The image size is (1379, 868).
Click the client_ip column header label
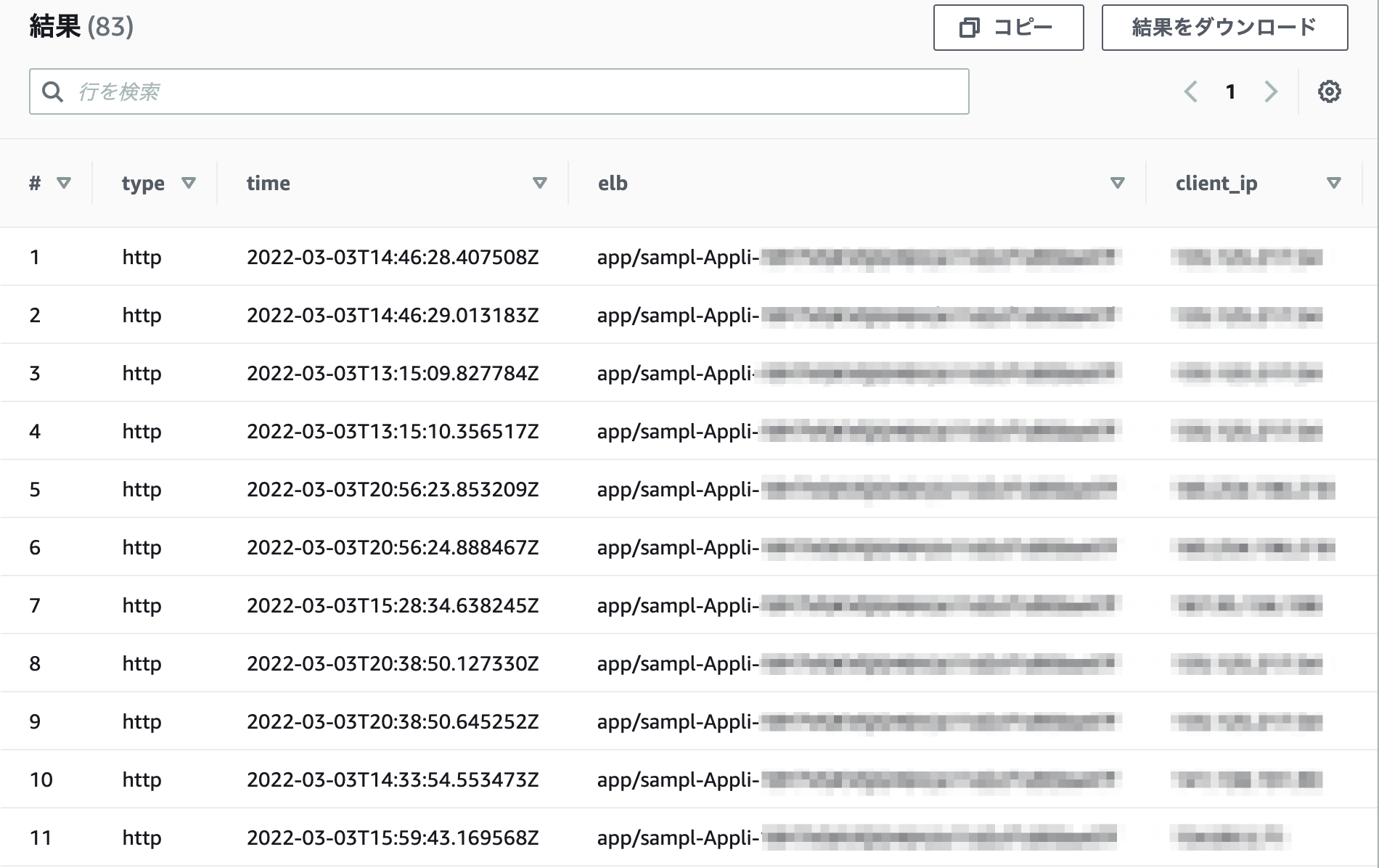pyautogui.click(x=1216, y=184)
